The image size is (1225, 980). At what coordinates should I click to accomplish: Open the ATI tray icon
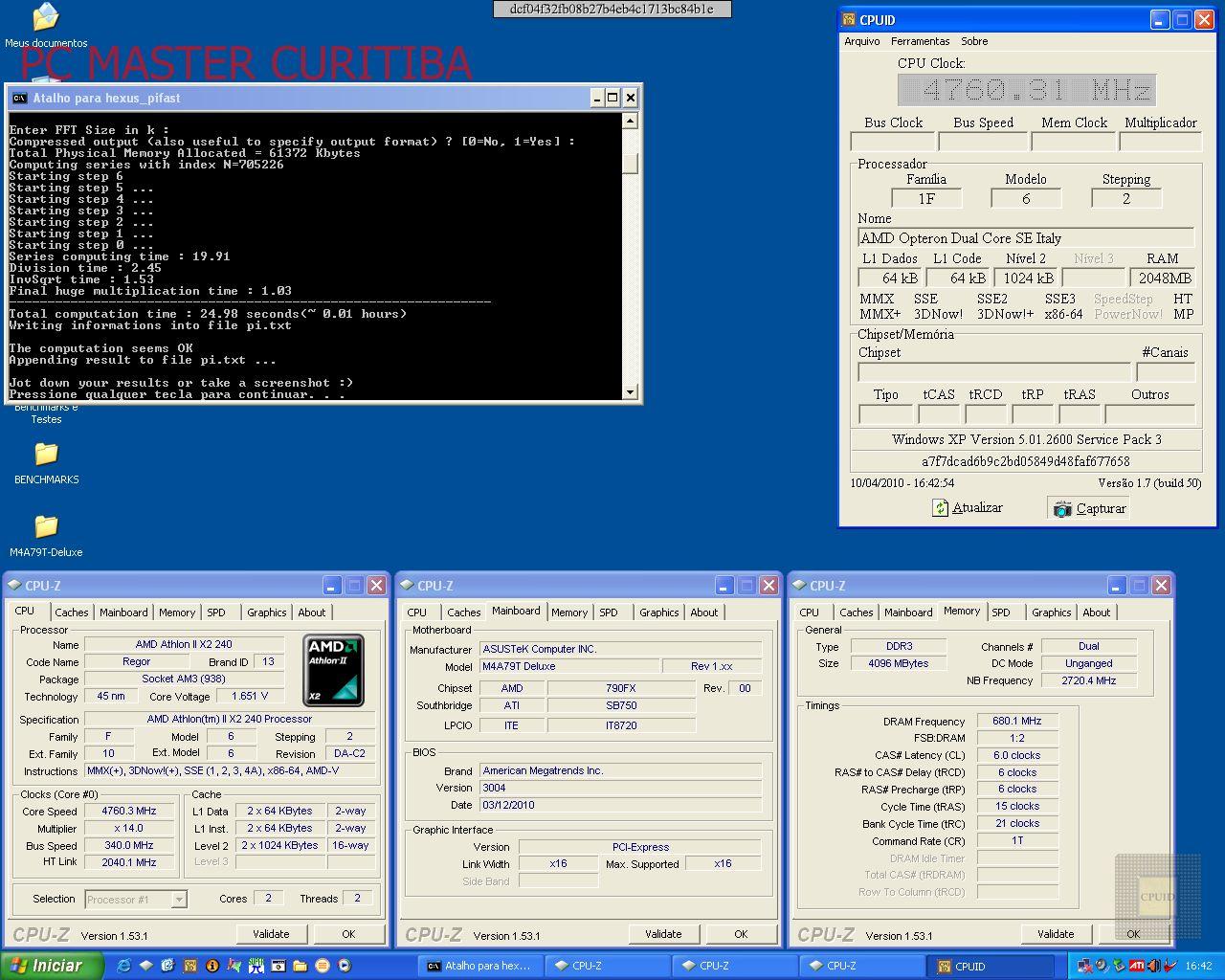(x=1137, y=966)
